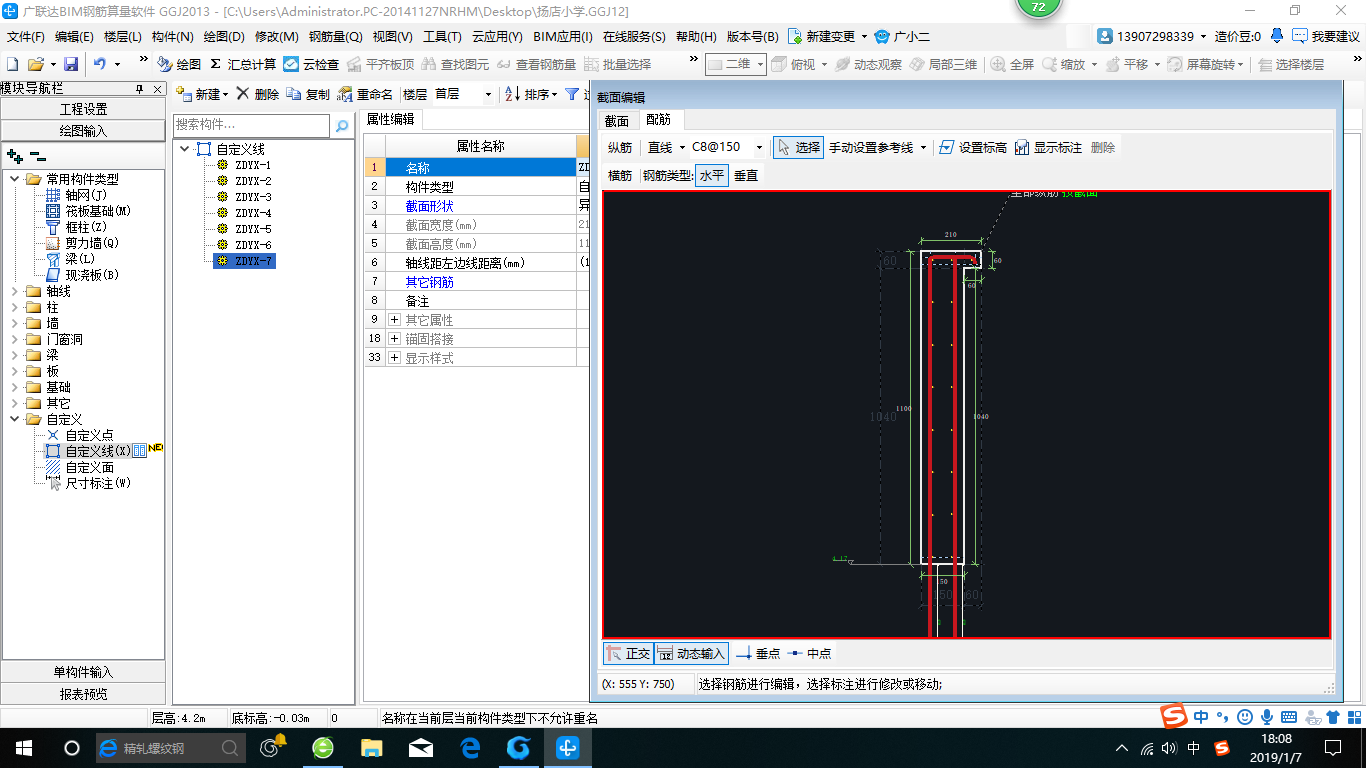
Task: Click the 搜索构件 search field
Action: tap(251, 125)
